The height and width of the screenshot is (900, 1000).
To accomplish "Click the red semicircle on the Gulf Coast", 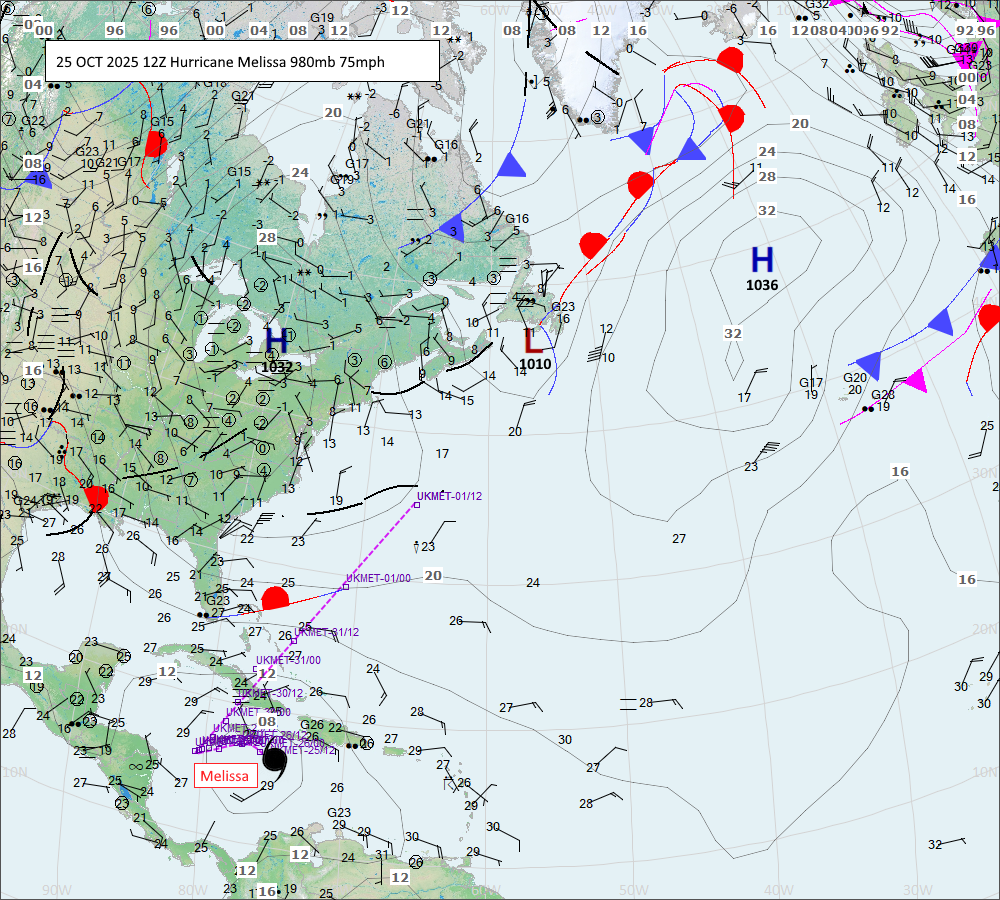I will coord(97,497).
